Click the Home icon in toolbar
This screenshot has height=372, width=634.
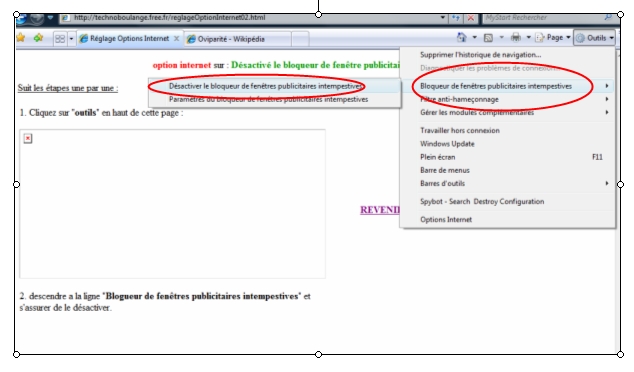[461, 37]
